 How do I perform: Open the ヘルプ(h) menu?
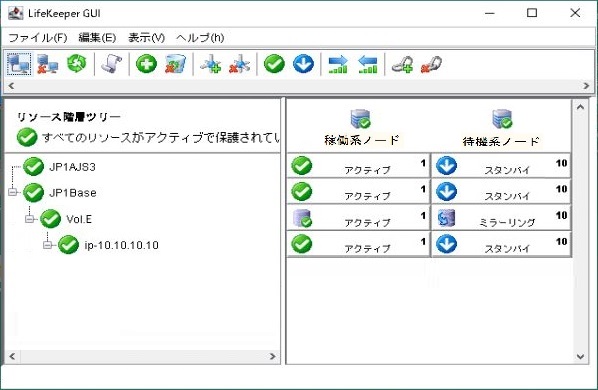pyautogui.click(x=200, y=38)
